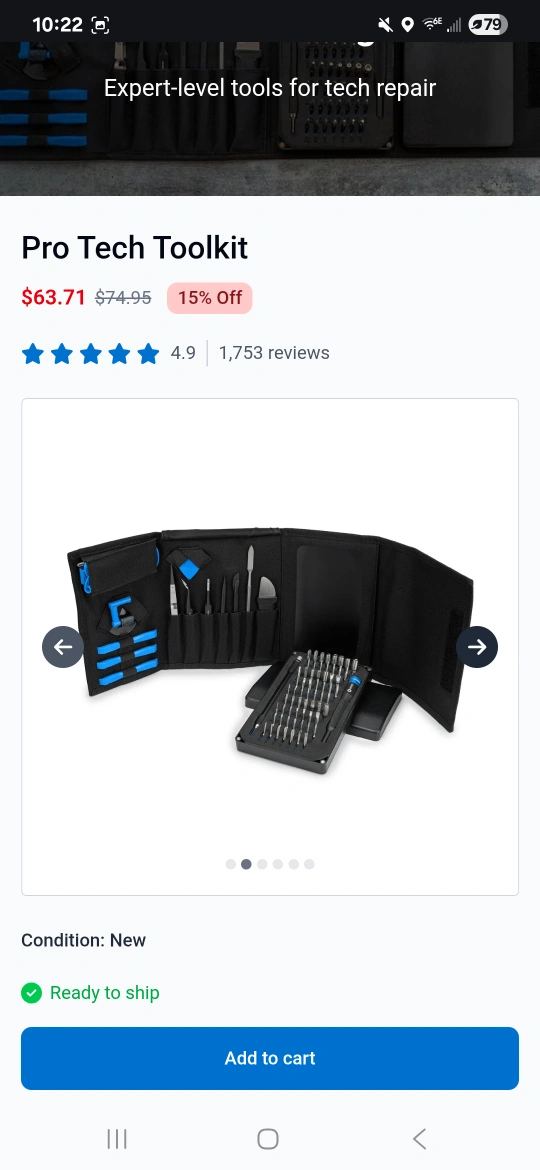Viewport: 540px width, 1170px height.
Task: Tap the 15% Off discount badge
Action: click(x=210, y=298)
